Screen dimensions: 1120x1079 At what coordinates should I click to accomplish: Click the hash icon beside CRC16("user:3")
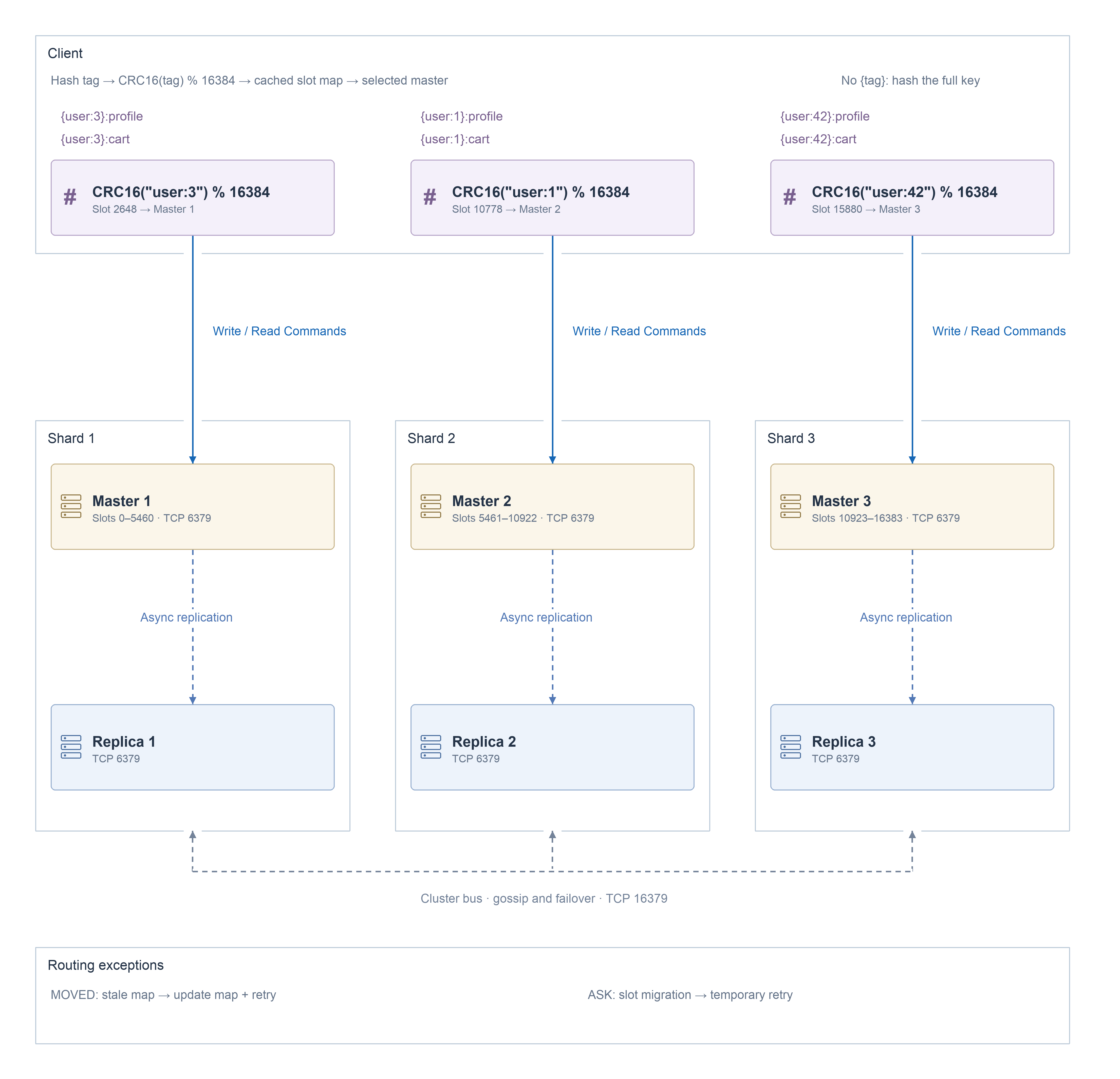70,198
